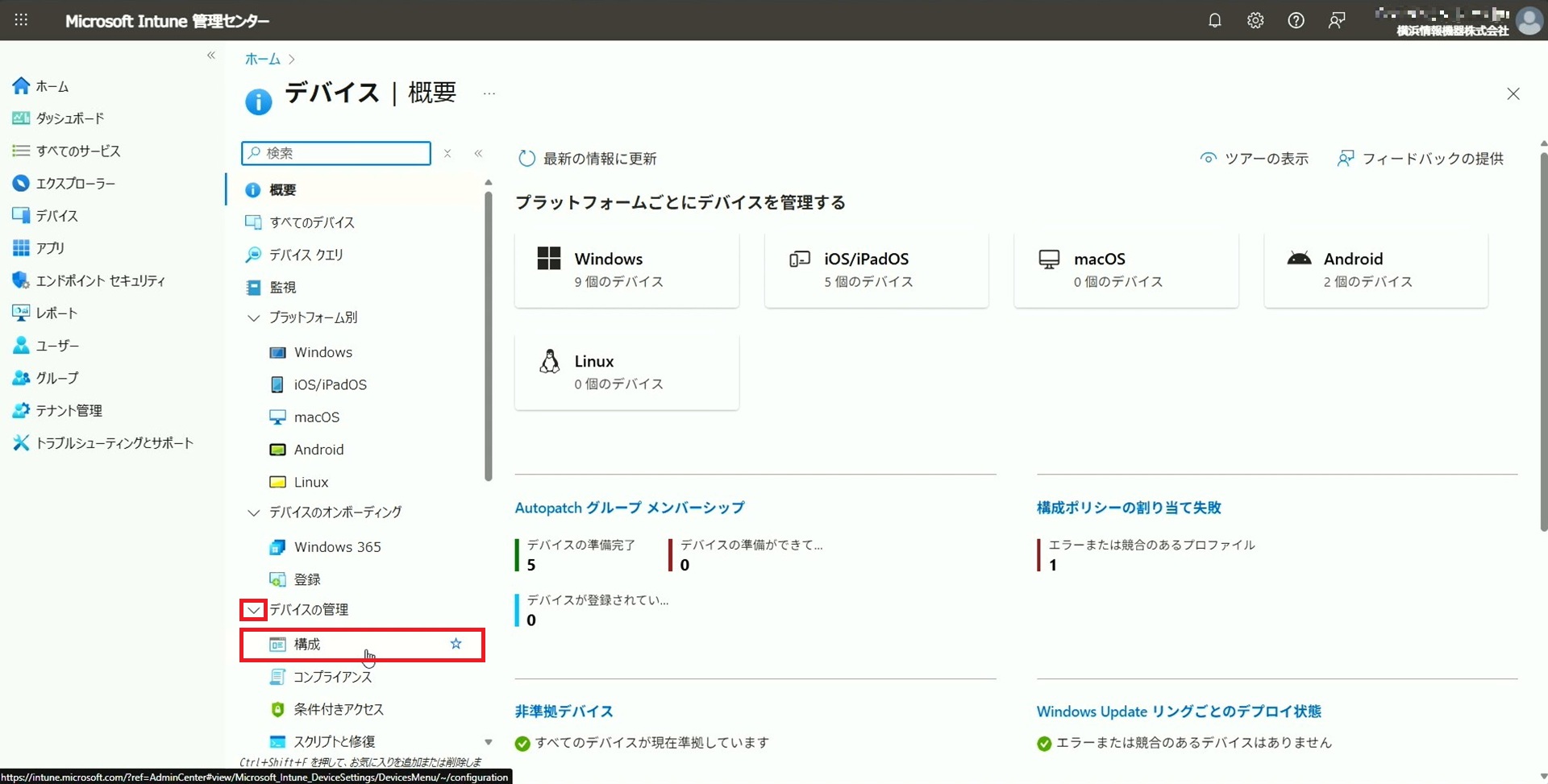Open the 構成 menu item
The image size is (1548, 784).
click(307, 645)
